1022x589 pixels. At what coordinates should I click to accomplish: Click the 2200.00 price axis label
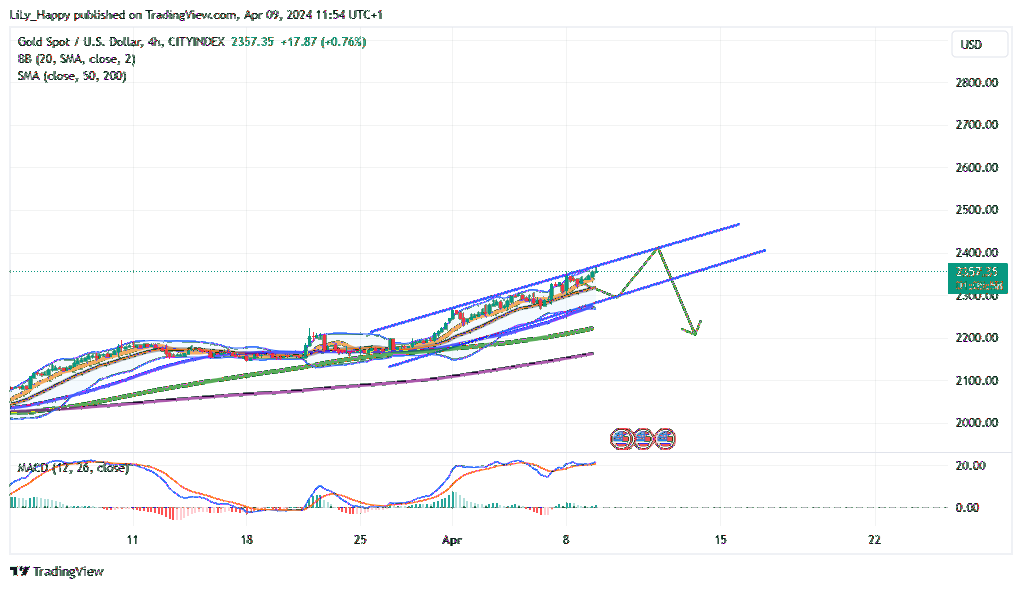tap(976, 338)
